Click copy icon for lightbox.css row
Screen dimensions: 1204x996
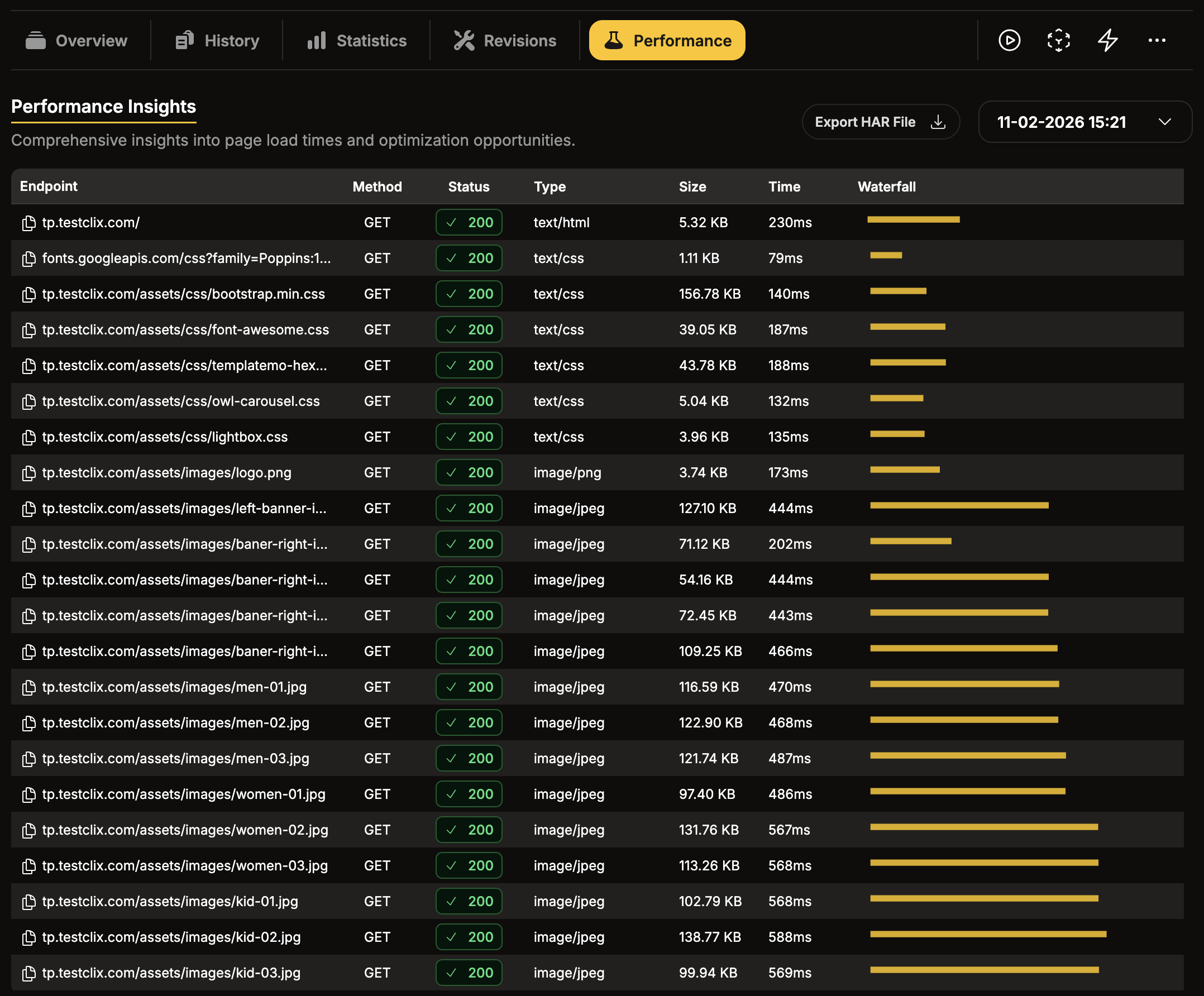(28, 437)
